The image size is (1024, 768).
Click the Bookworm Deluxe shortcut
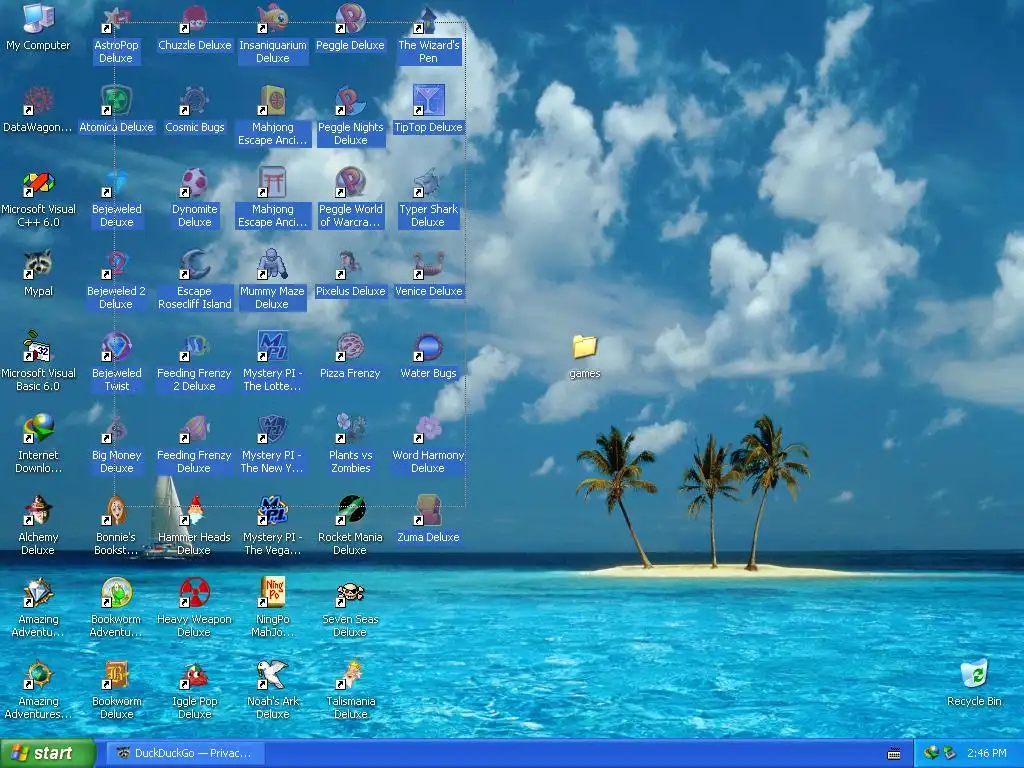click(116, 674)
